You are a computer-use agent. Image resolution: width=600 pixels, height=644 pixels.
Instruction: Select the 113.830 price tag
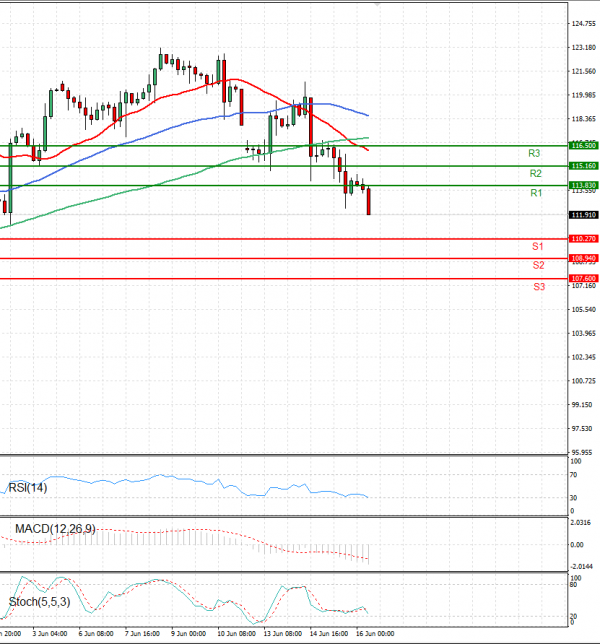(584, 185)
